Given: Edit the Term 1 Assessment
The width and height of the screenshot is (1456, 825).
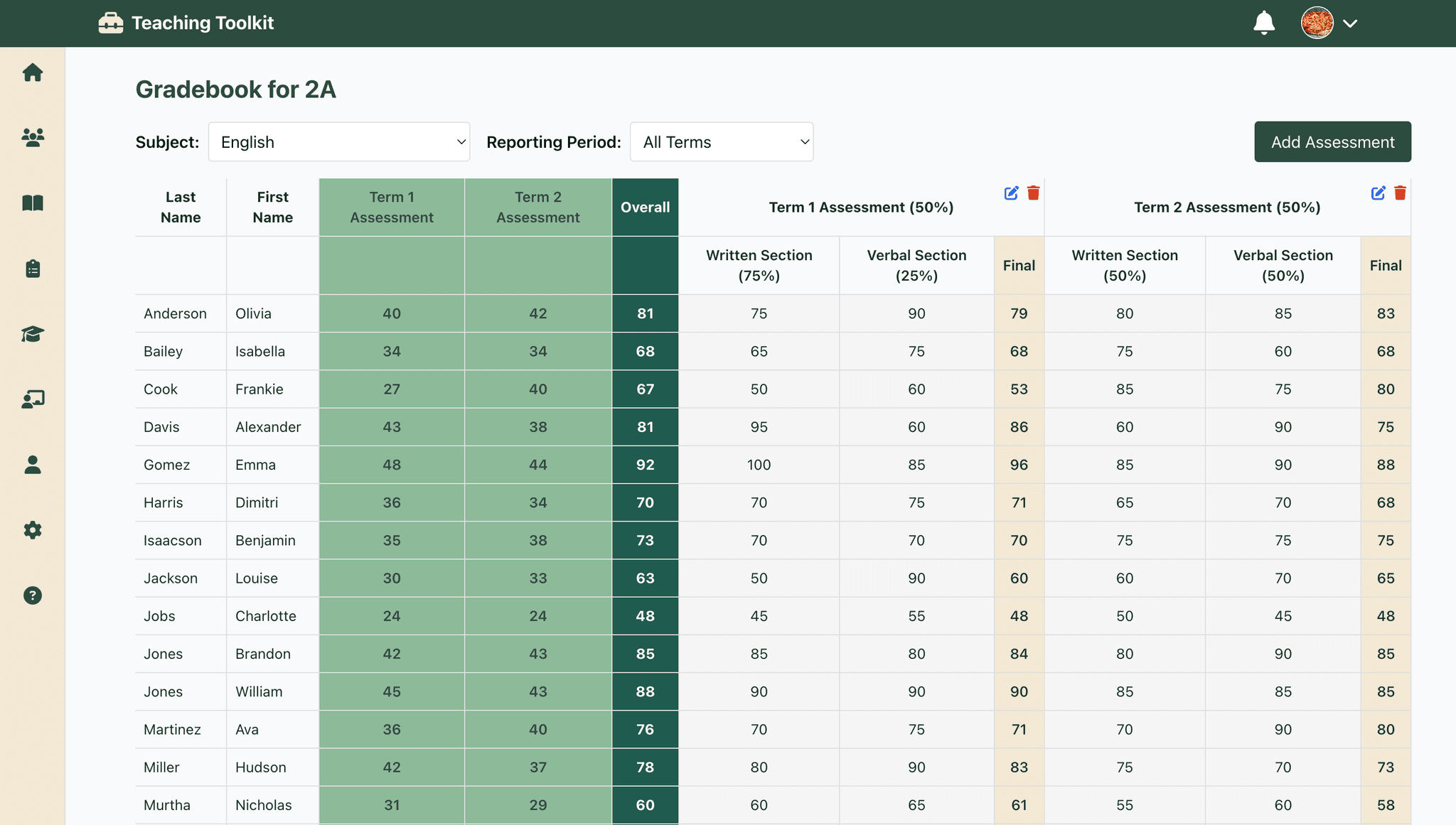Looking at the screenshot, I should pyautogui.click(x=1011, y=193).
